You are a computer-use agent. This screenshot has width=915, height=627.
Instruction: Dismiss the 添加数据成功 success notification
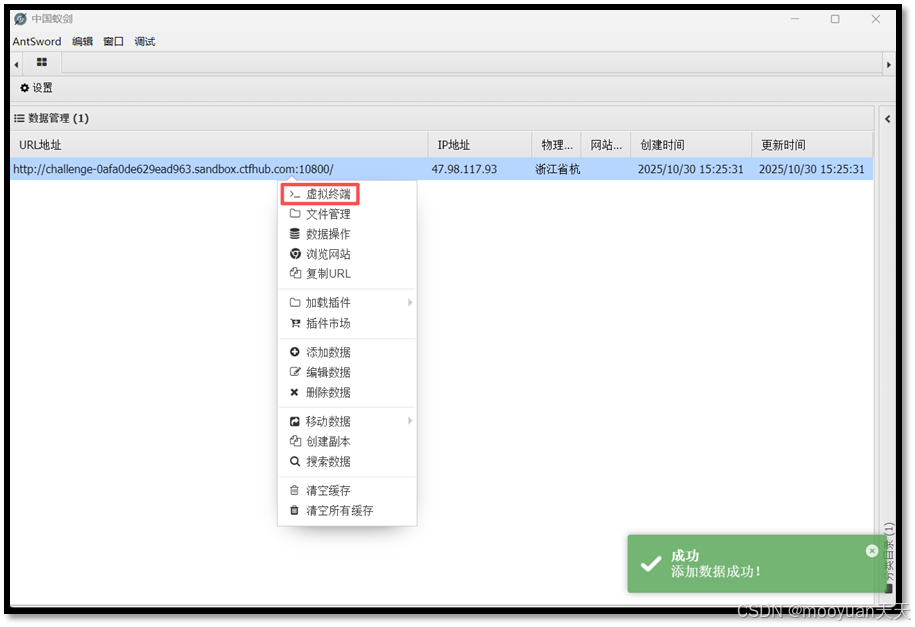click(872, 551)
